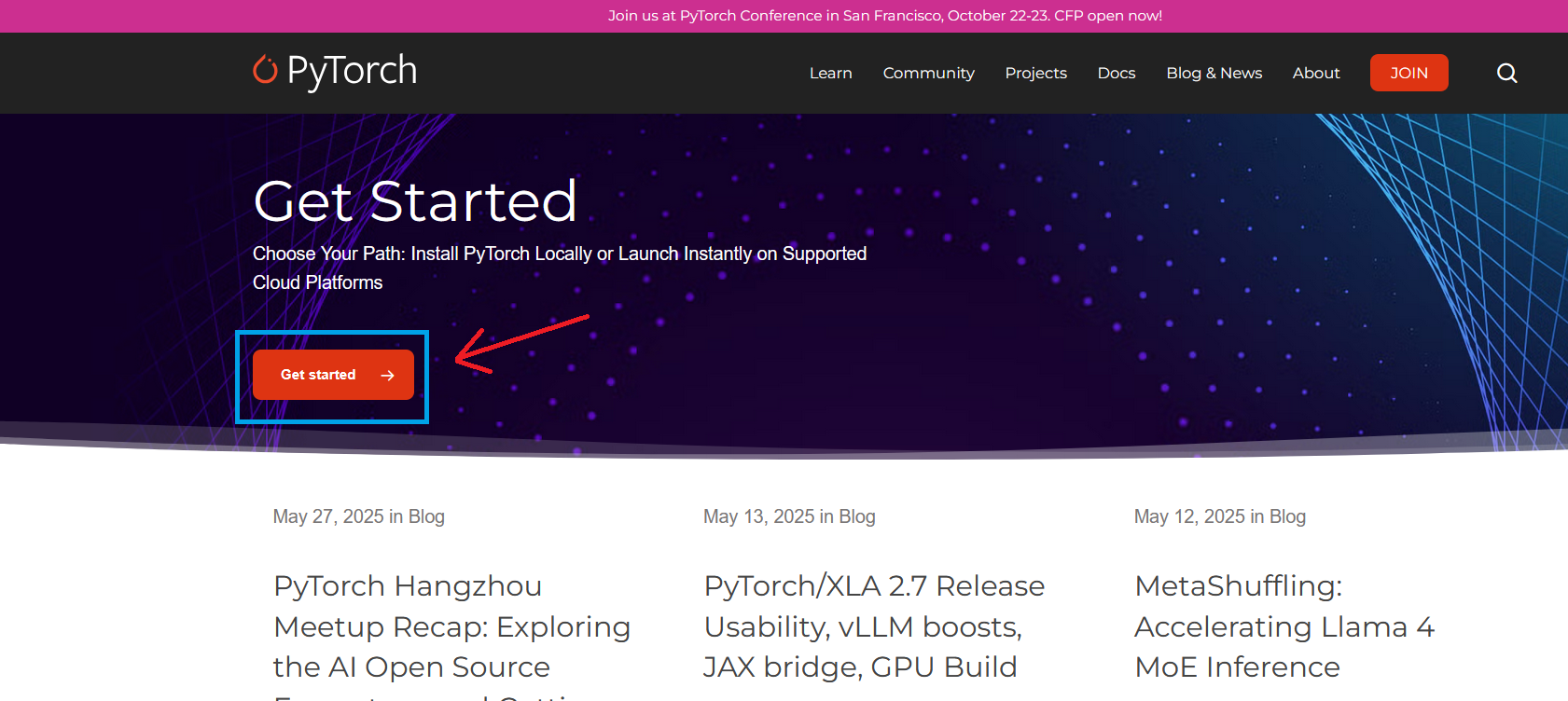Click the PyTorch wordmark in header

coord(352,71)
